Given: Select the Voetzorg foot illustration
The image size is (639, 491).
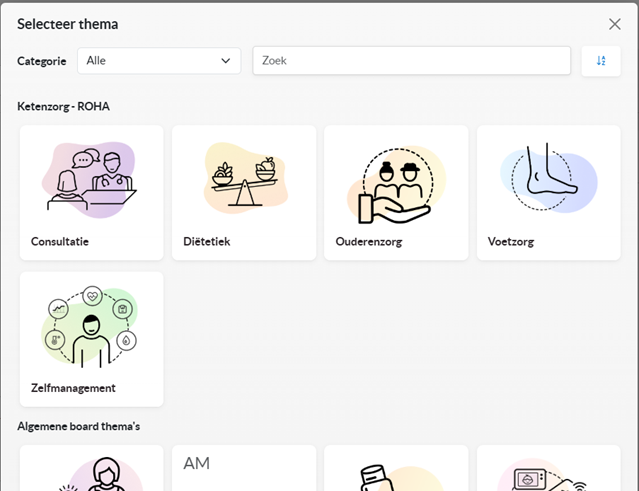Looking at the screenshot, I should pyautogui.click(x=549, y=177).
